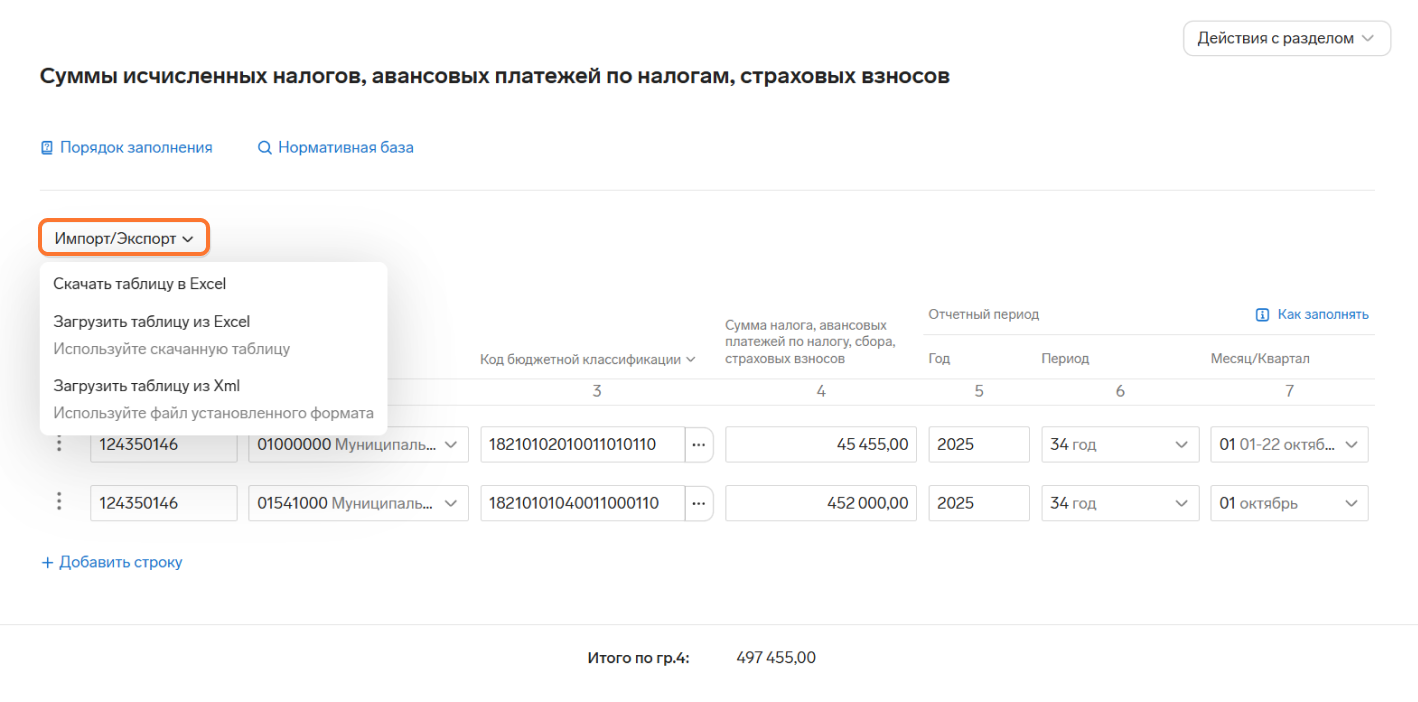This screenshot has width=1418, height=702.
Task: Expand month dropdown showing 01 октябрь
Action: 1288,503
